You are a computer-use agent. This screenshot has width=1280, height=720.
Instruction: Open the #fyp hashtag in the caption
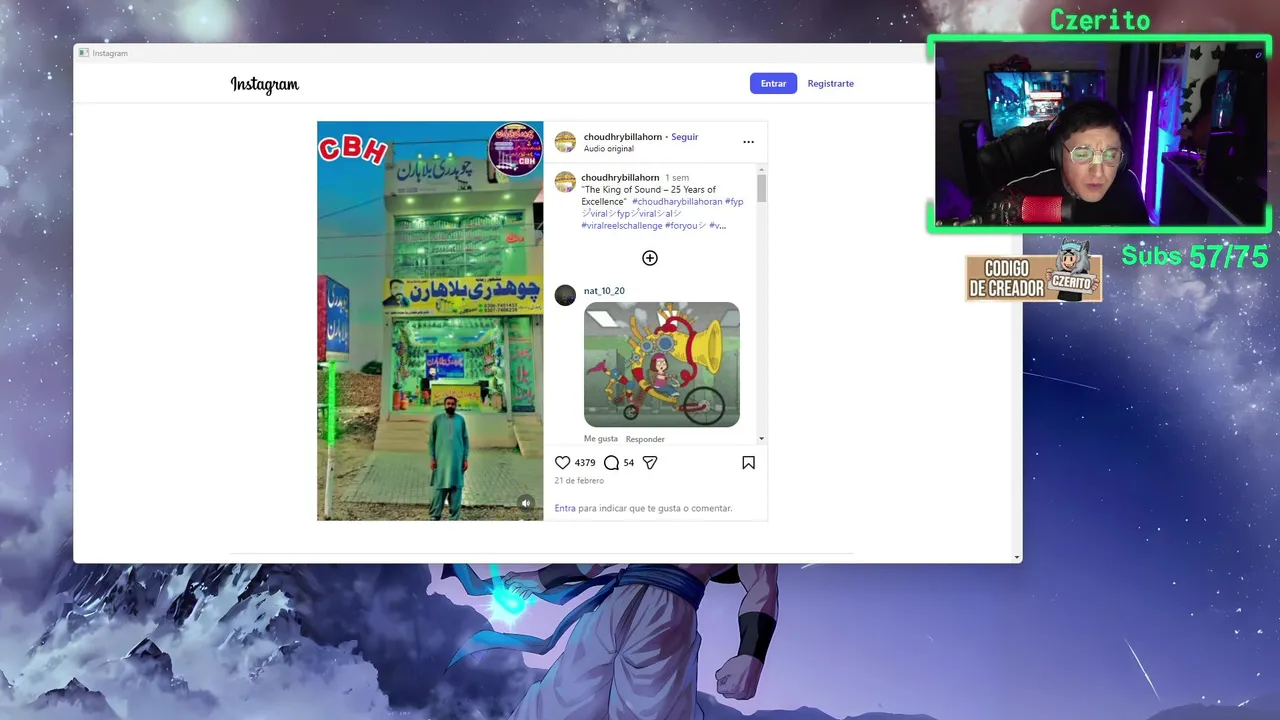(734, 202)
